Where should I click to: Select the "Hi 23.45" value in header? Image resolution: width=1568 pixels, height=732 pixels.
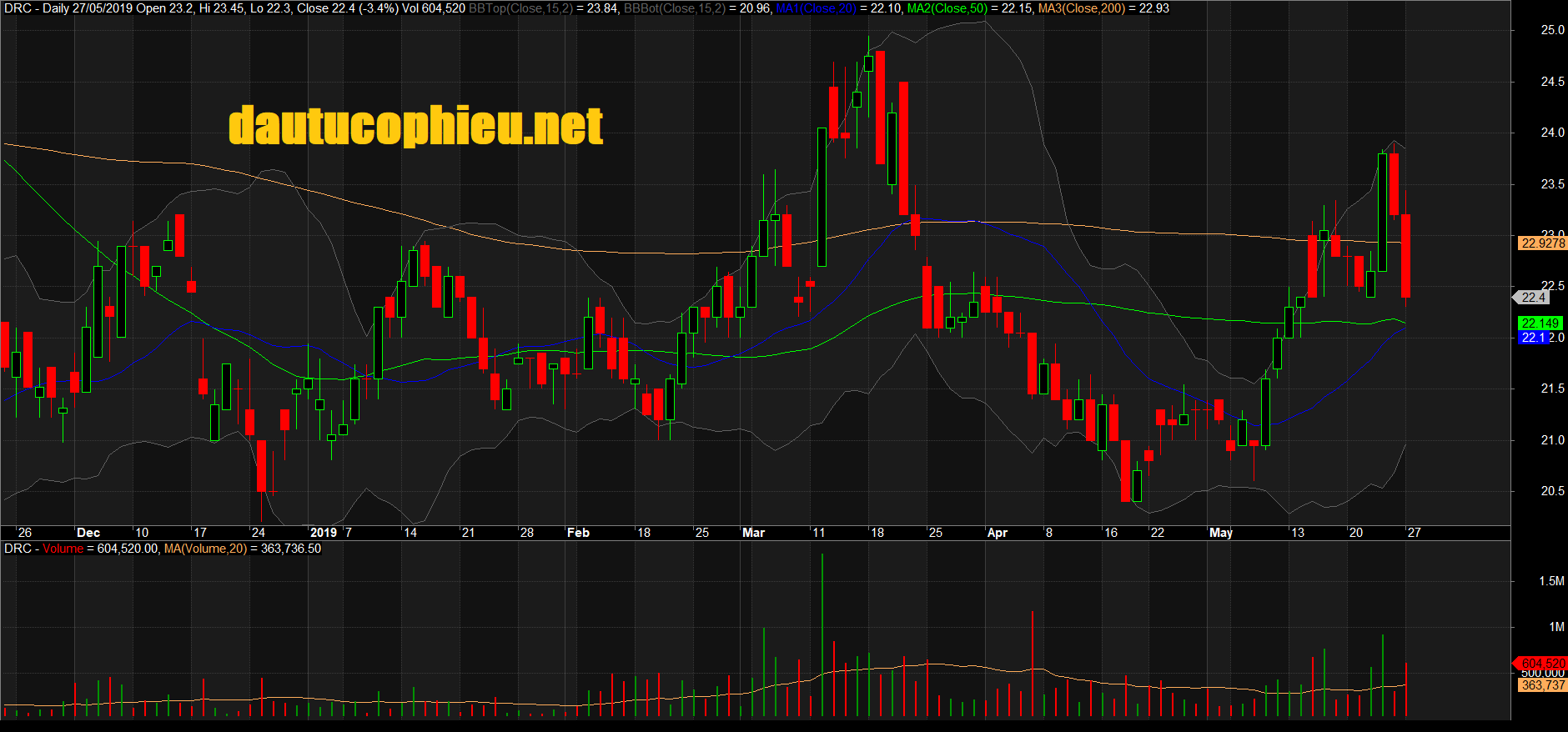click(x=221, y=8)
